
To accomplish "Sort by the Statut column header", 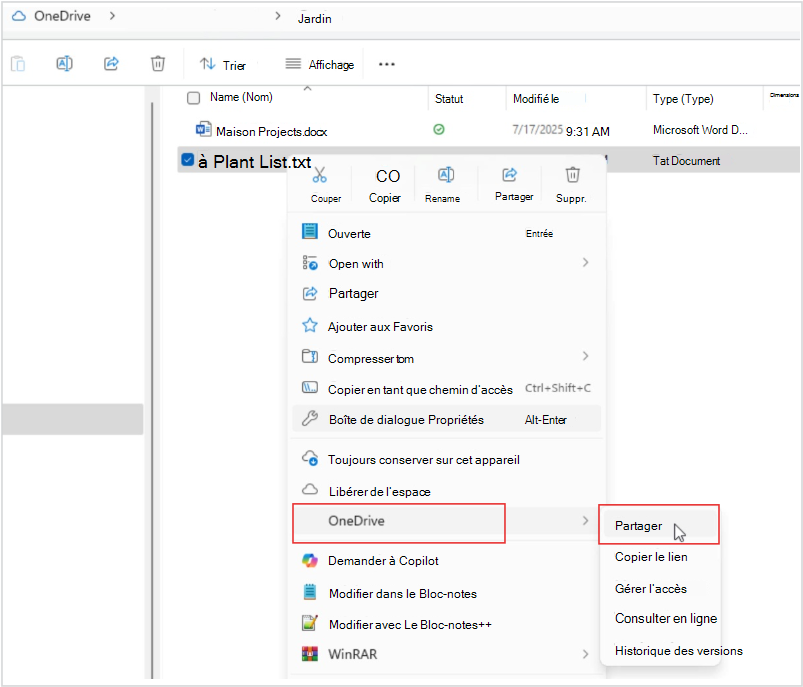I will pos(449,99).
